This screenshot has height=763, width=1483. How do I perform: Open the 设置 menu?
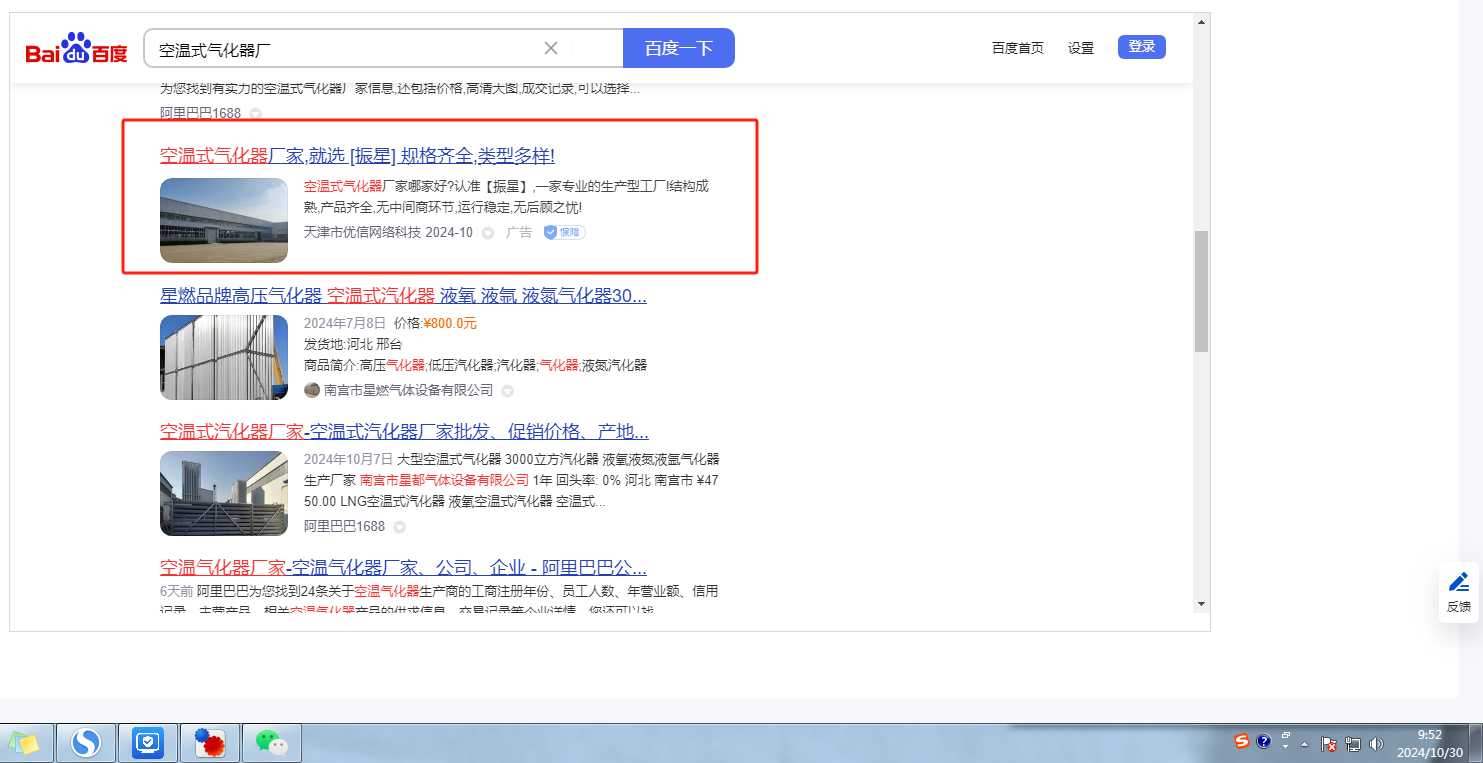click(x=1081, y=48)
